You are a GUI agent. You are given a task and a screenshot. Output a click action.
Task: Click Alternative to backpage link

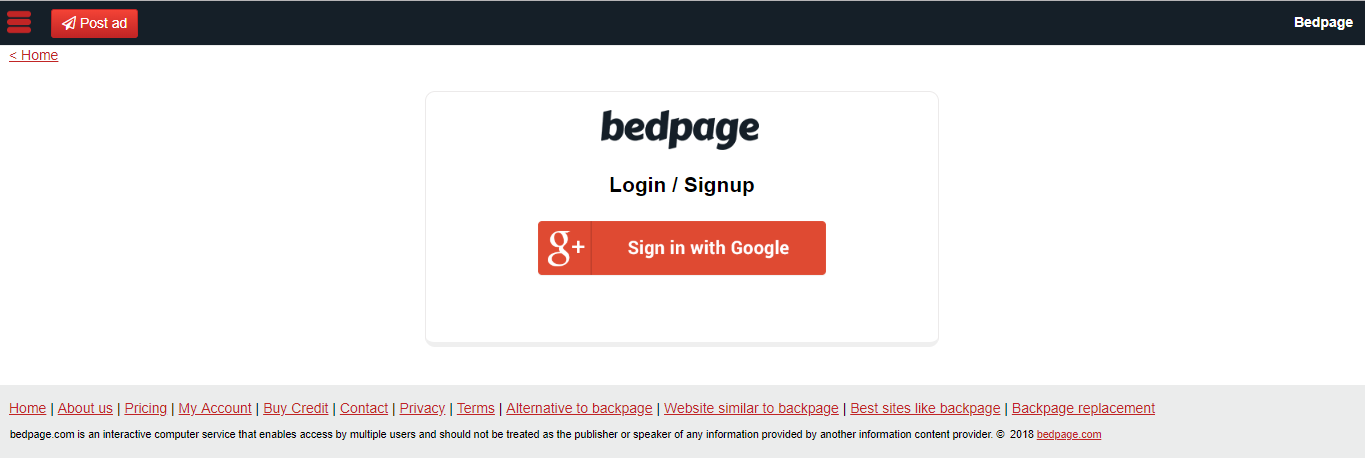[579, 408]
